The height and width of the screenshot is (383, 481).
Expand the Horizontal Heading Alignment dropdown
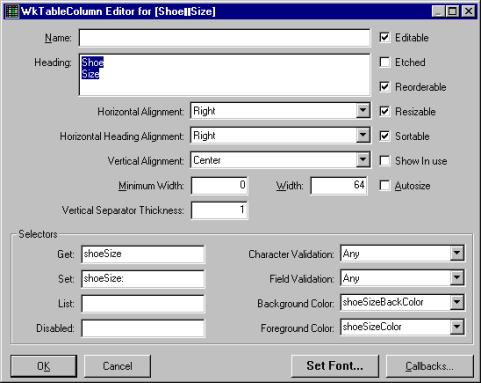pos(362,135)
